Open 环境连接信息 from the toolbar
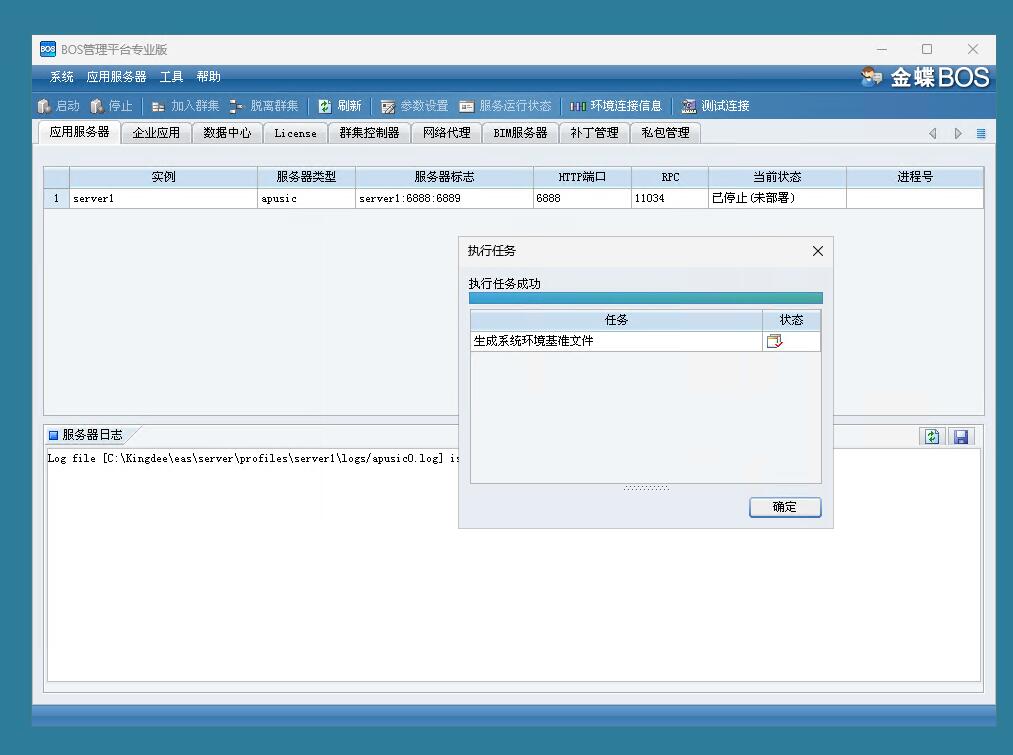Image resolution: width=1013 pixels, height=755 pixels. point(616,106)
